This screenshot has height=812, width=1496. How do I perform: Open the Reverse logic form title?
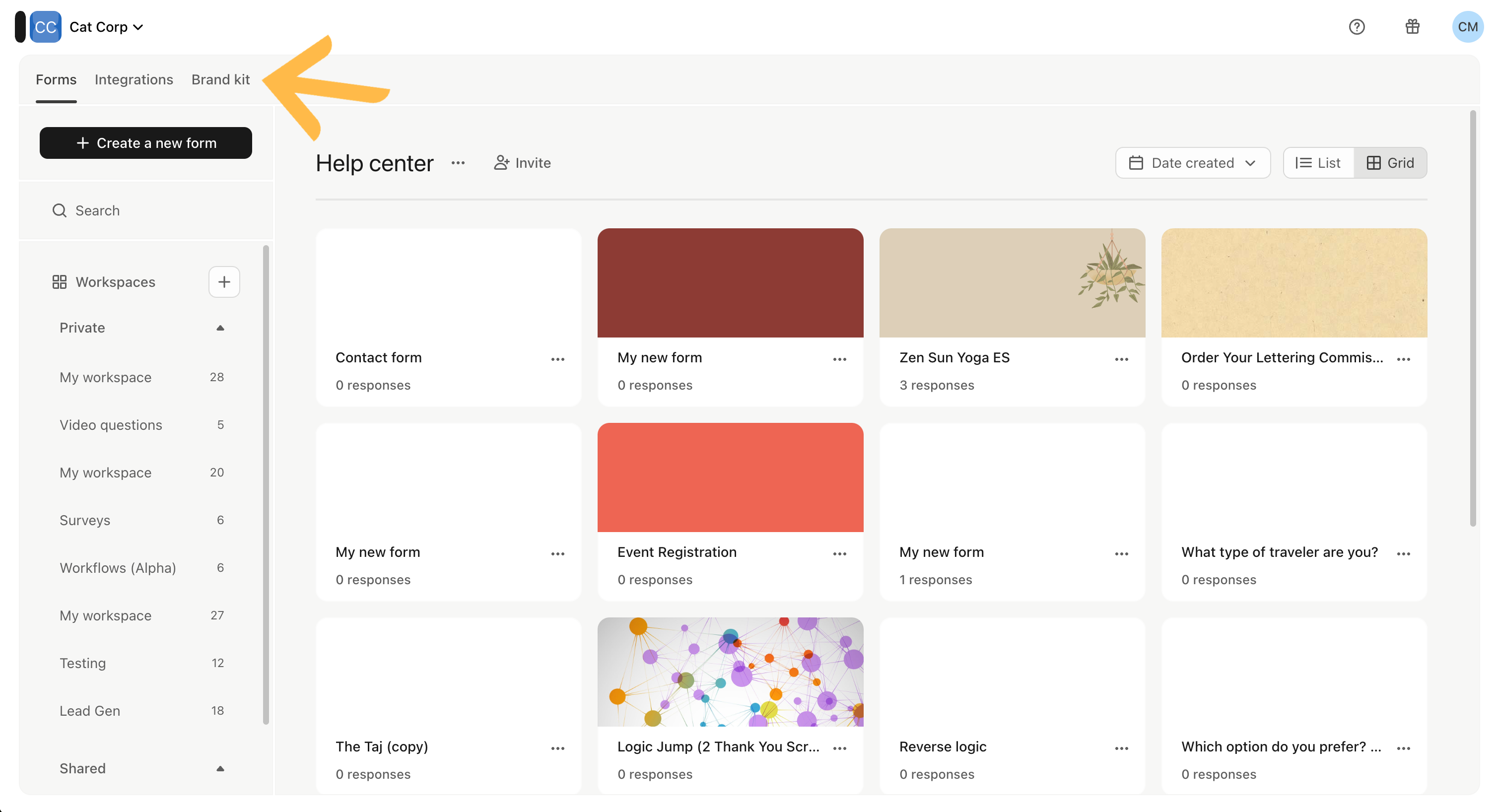[943, 747]
